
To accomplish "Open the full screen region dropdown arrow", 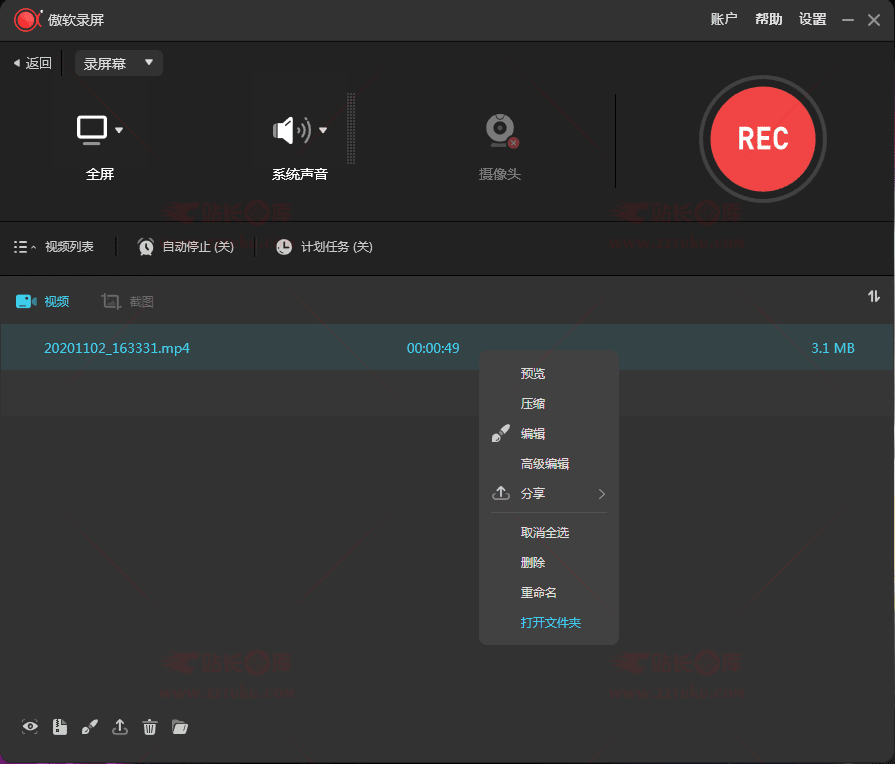I will pos(119,130).
